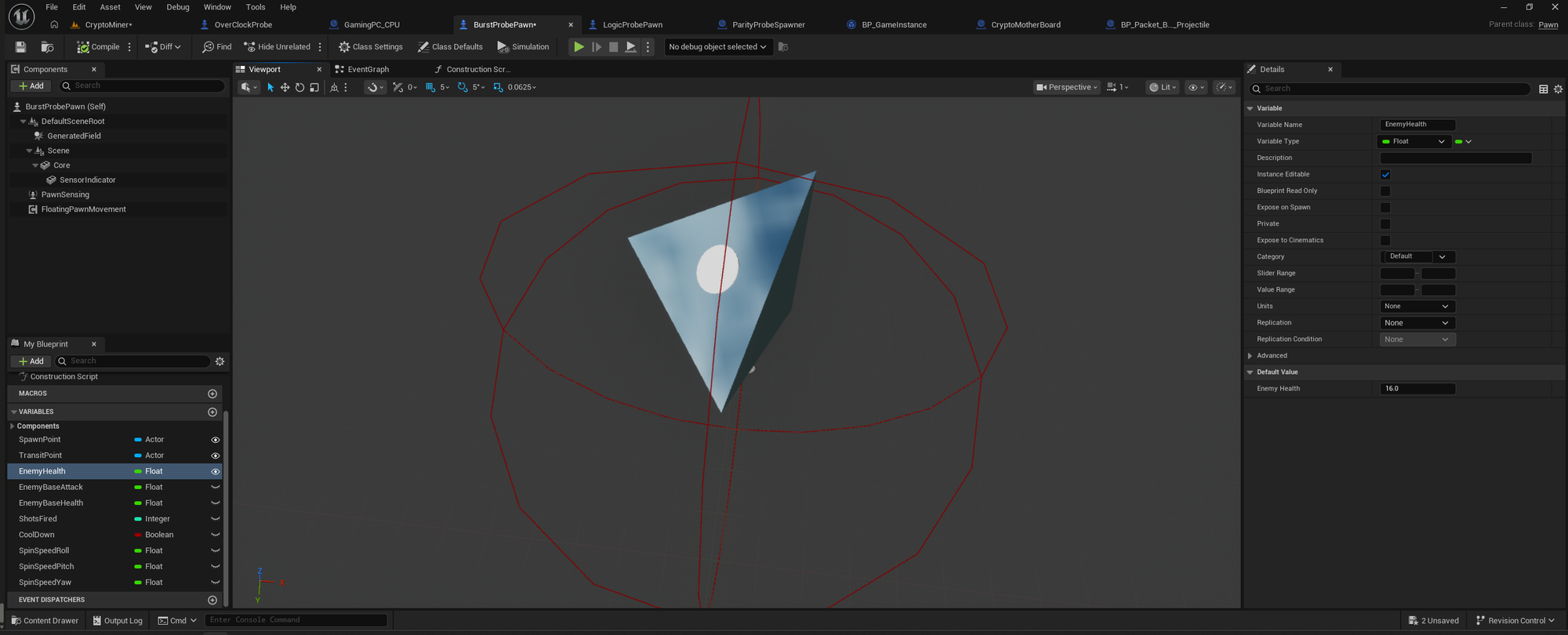Viewport: 1568px width, 635px height.
Task: Expand Components group under Variables
Action: [x=13, y=426]
